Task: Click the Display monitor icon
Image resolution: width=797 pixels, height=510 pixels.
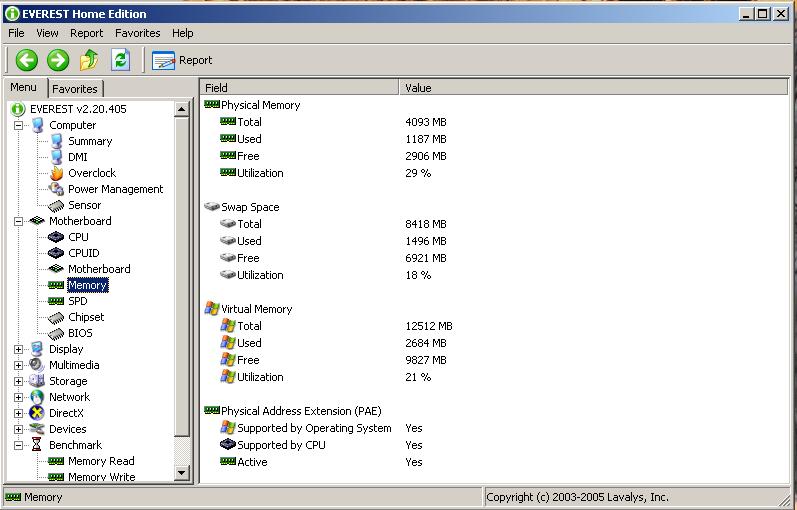Action: [37, 349]
